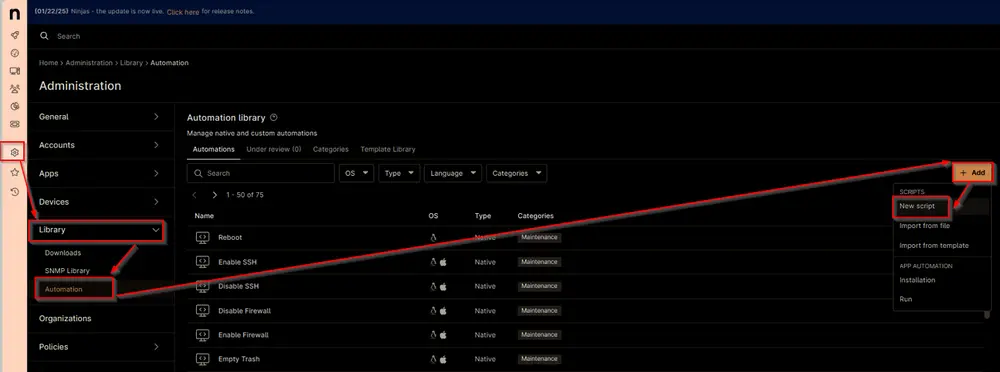Screen dimensions: 1000x372
Task: Switch to the Categories tab
Action: click(330, 149)
